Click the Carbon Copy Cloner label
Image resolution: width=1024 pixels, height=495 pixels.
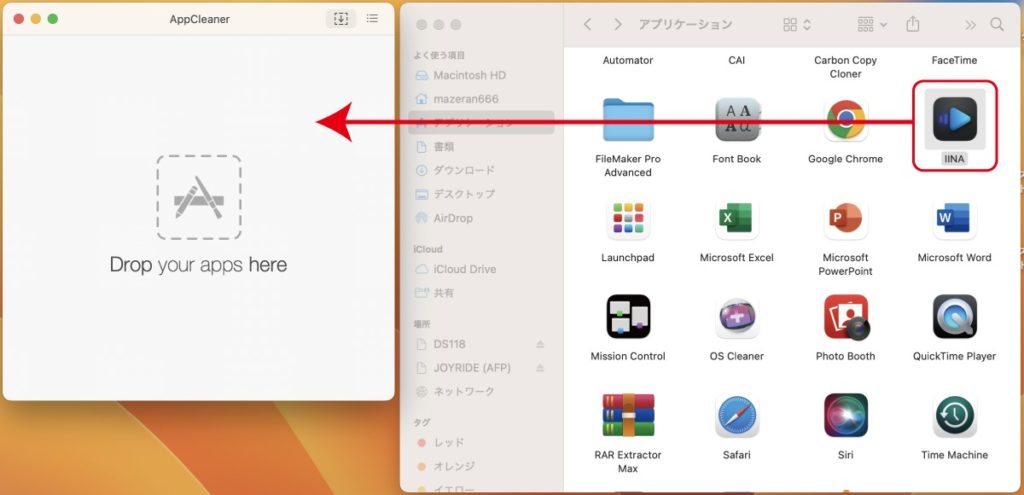click(846, 67)
